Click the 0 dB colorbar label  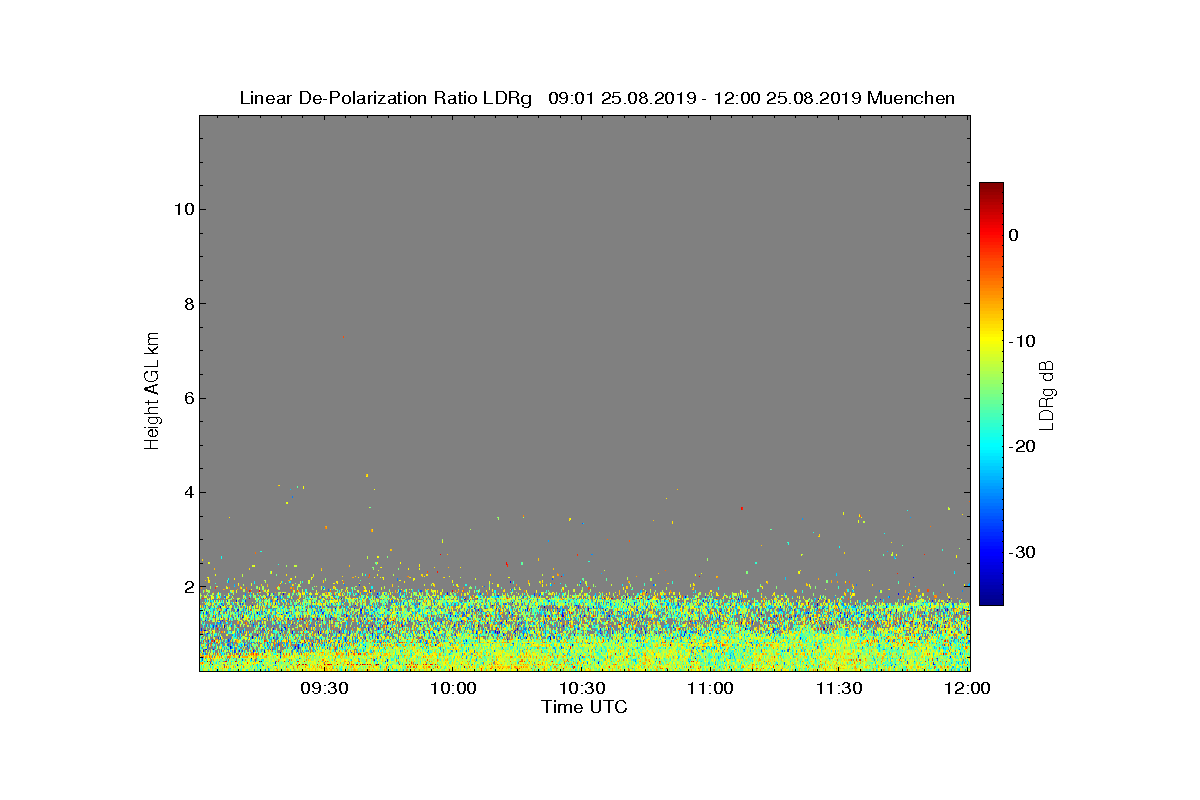(x=1014, y=235)
